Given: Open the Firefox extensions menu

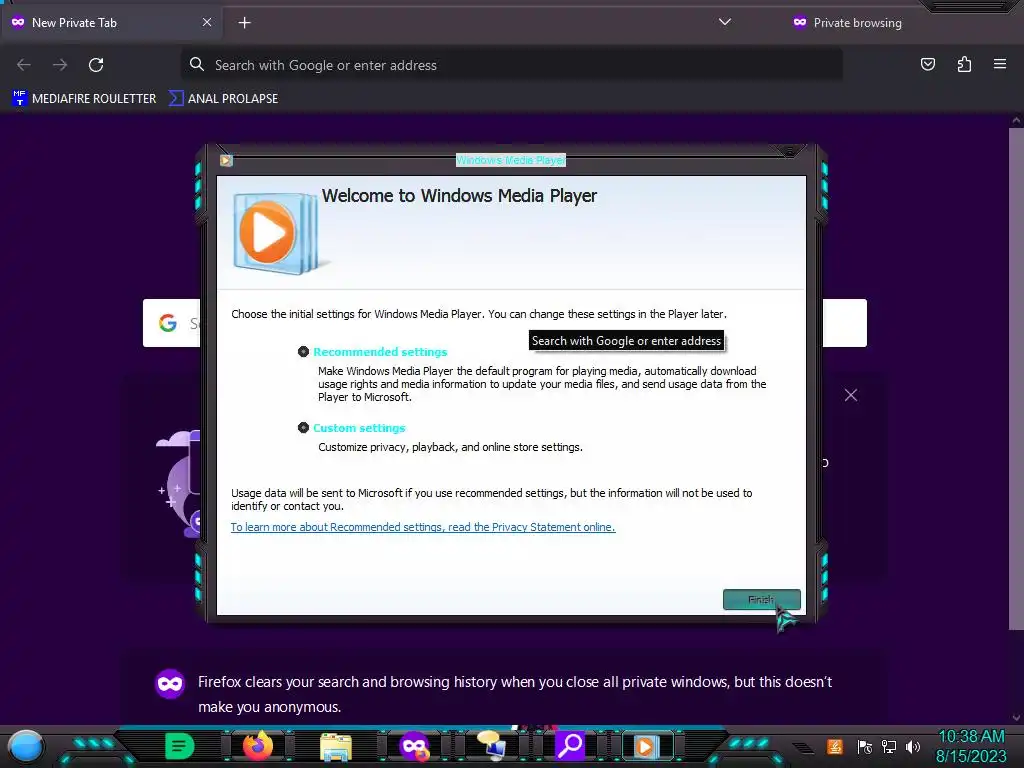Looking at the screenshot, I should pyautogui.click(x=964, y=64).
